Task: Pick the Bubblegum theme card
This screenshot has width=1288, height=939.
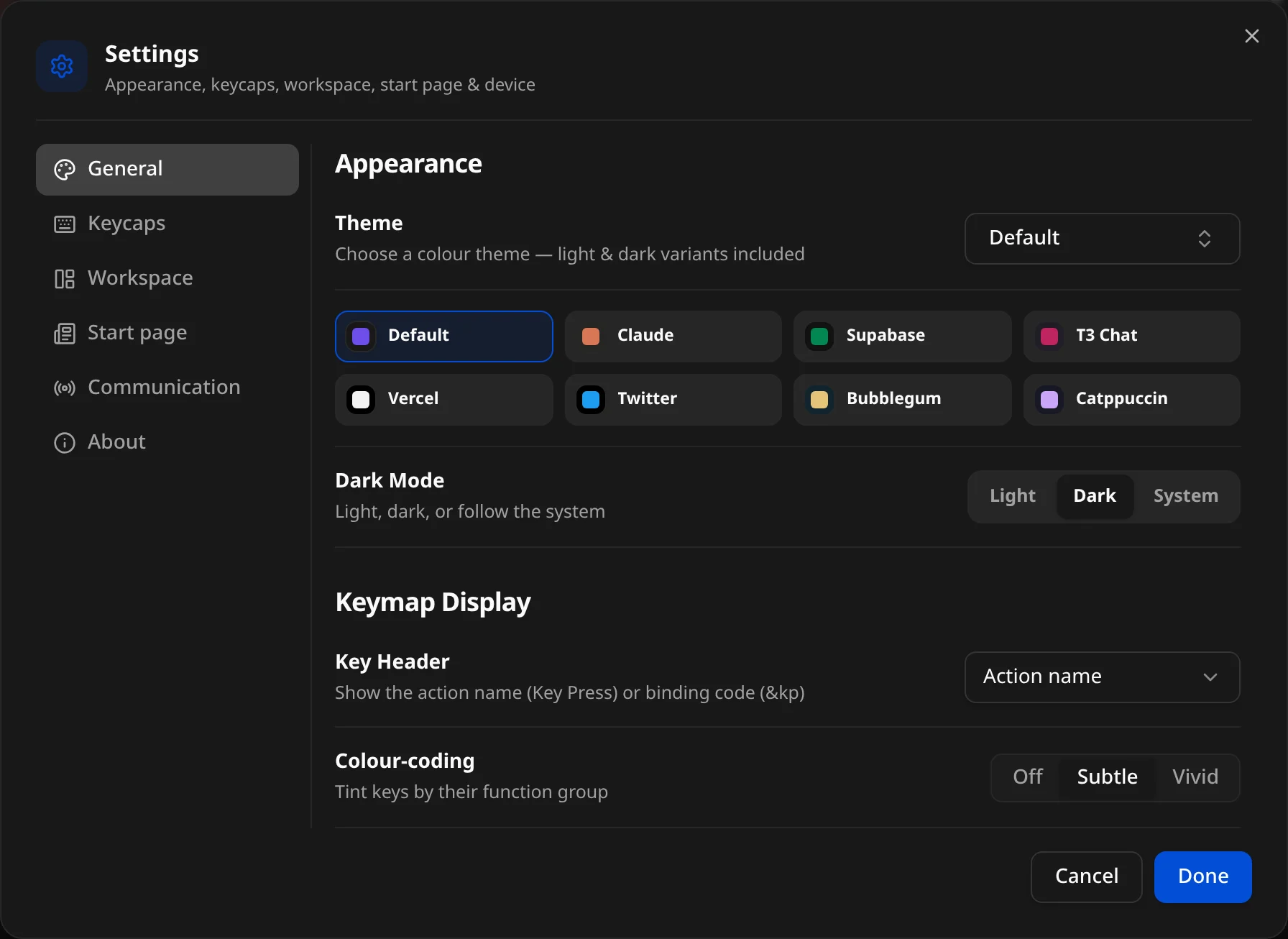Action: 903,400
